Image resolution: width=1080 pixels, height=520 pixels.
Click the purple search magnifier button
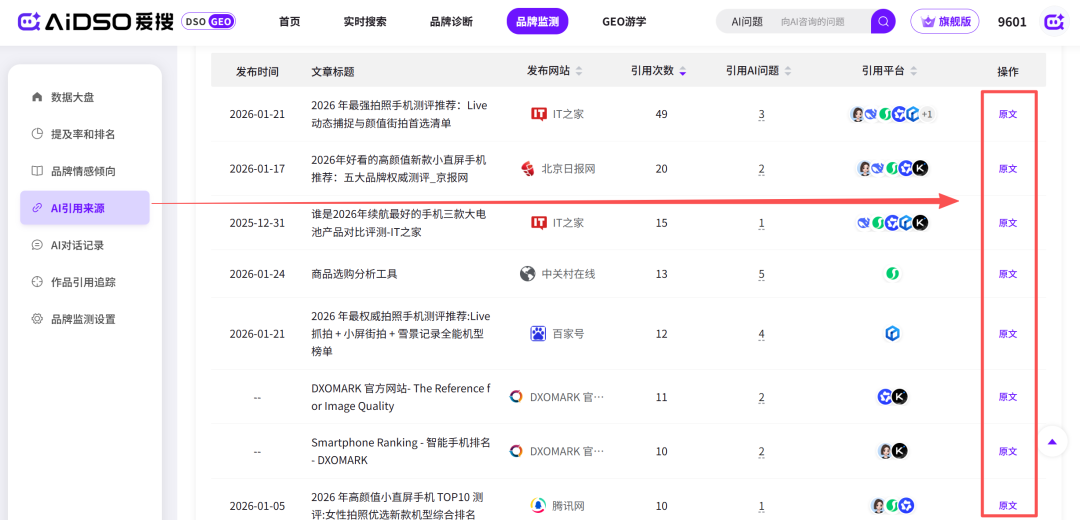(883, 21)
